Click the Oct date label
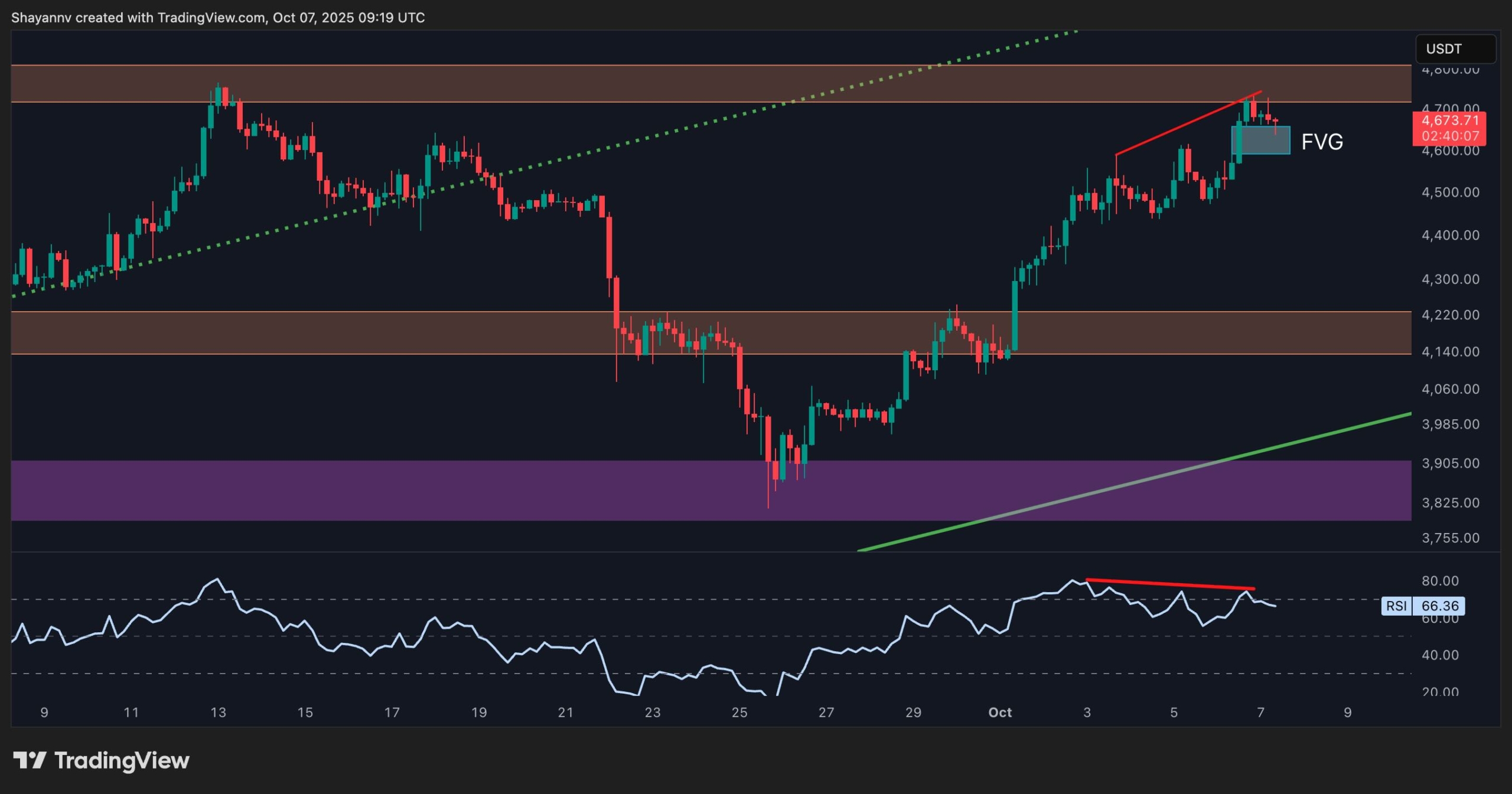 1000,713
